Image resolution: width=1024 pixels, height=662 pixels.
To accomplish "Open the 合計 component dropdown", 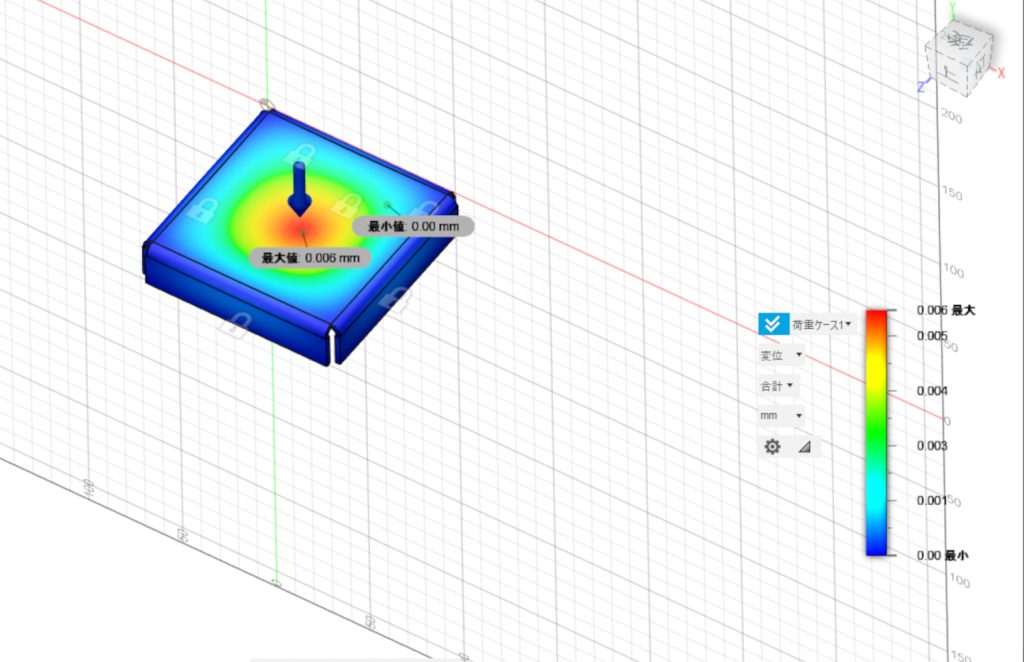I will pos(777,385).
